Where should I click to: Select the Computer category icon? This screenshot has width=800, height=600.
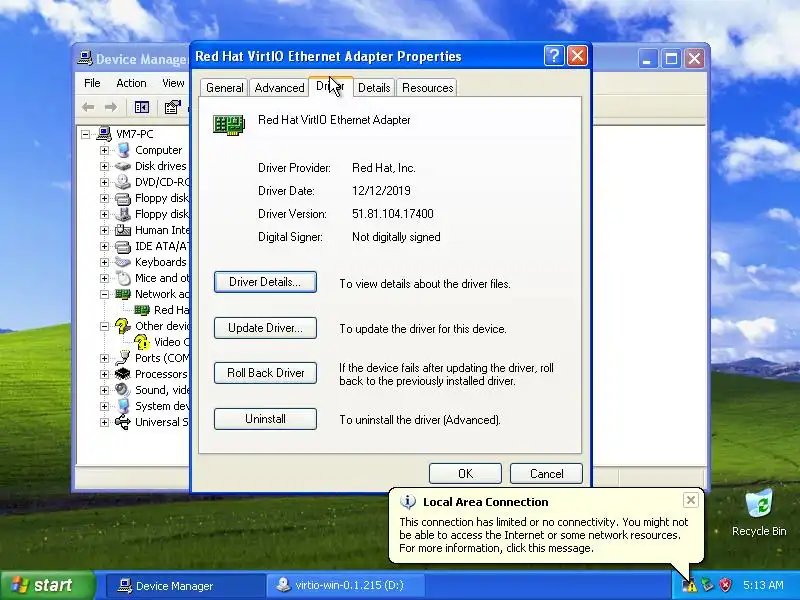pyautogui.click(x=123, y=150)
